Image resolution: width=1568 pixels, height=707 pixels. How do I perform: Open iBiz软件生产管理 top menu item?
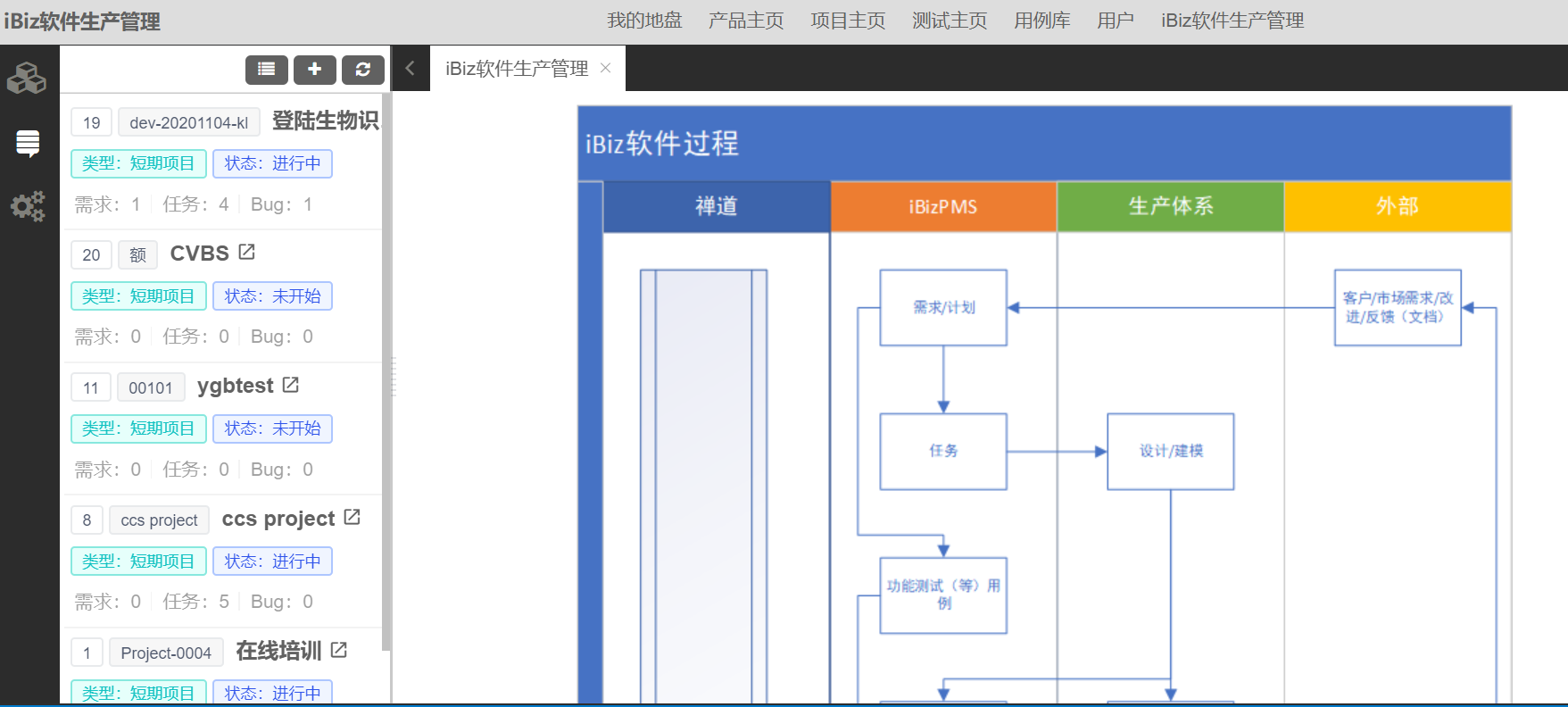[x=1232, y=21]
